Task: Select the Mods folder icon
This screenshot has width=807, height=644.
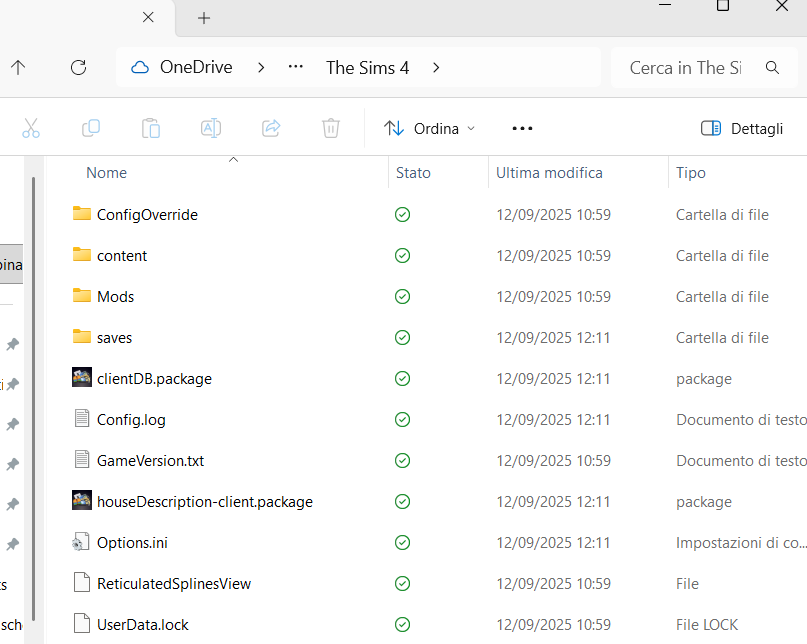Action: (x=82, y=296)
